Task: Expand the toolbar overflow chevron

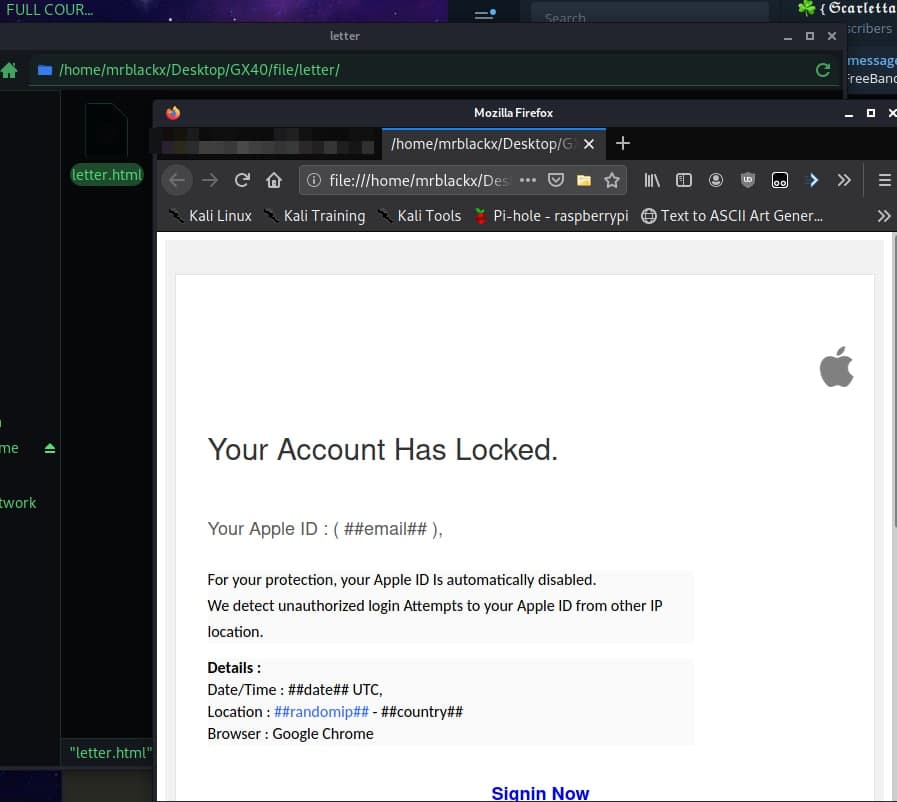Action: [844, 180]
